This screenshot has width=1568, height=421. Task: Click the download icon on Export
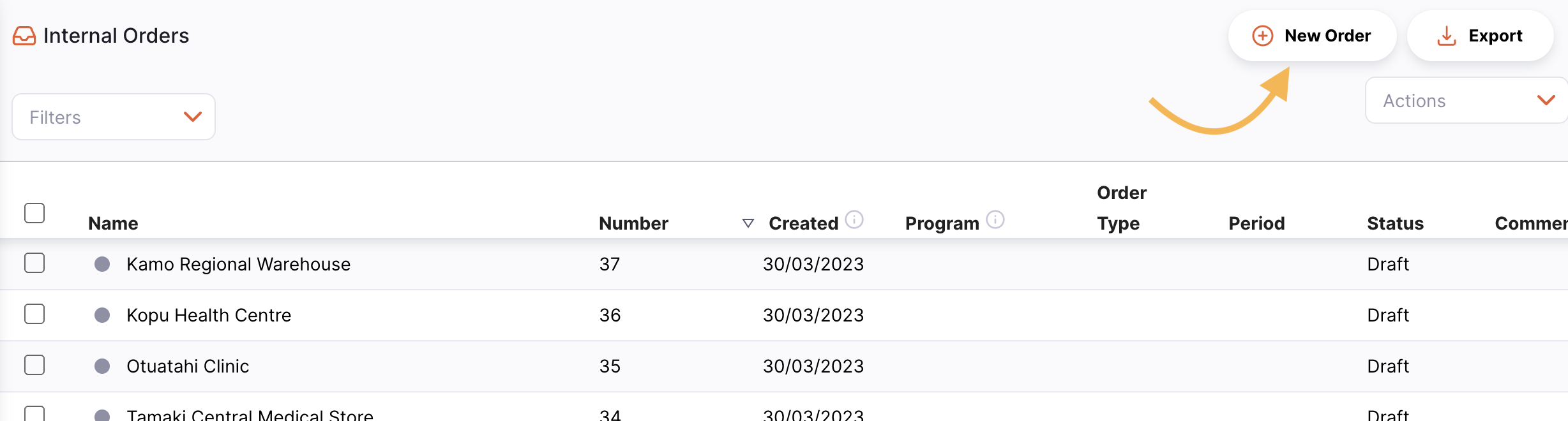point(1446,36)
